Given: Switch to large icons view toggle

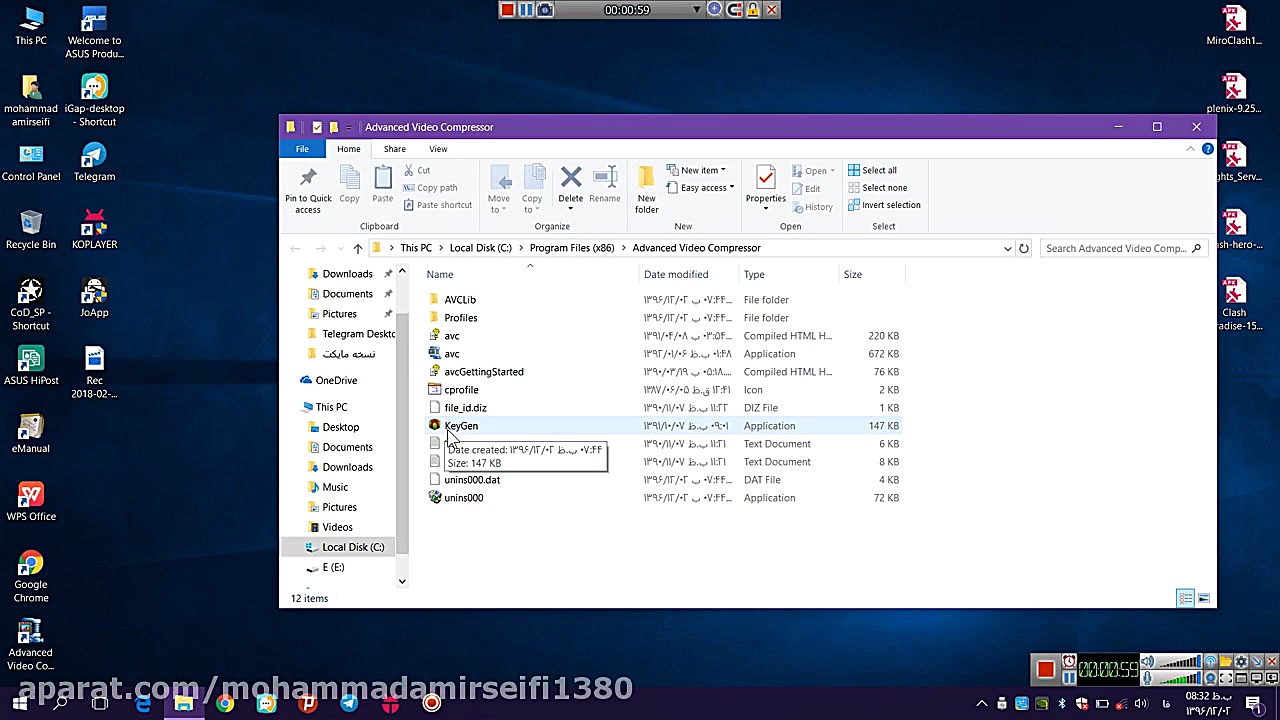Looking at the screenshot, I should click(x=1203, y=598).
